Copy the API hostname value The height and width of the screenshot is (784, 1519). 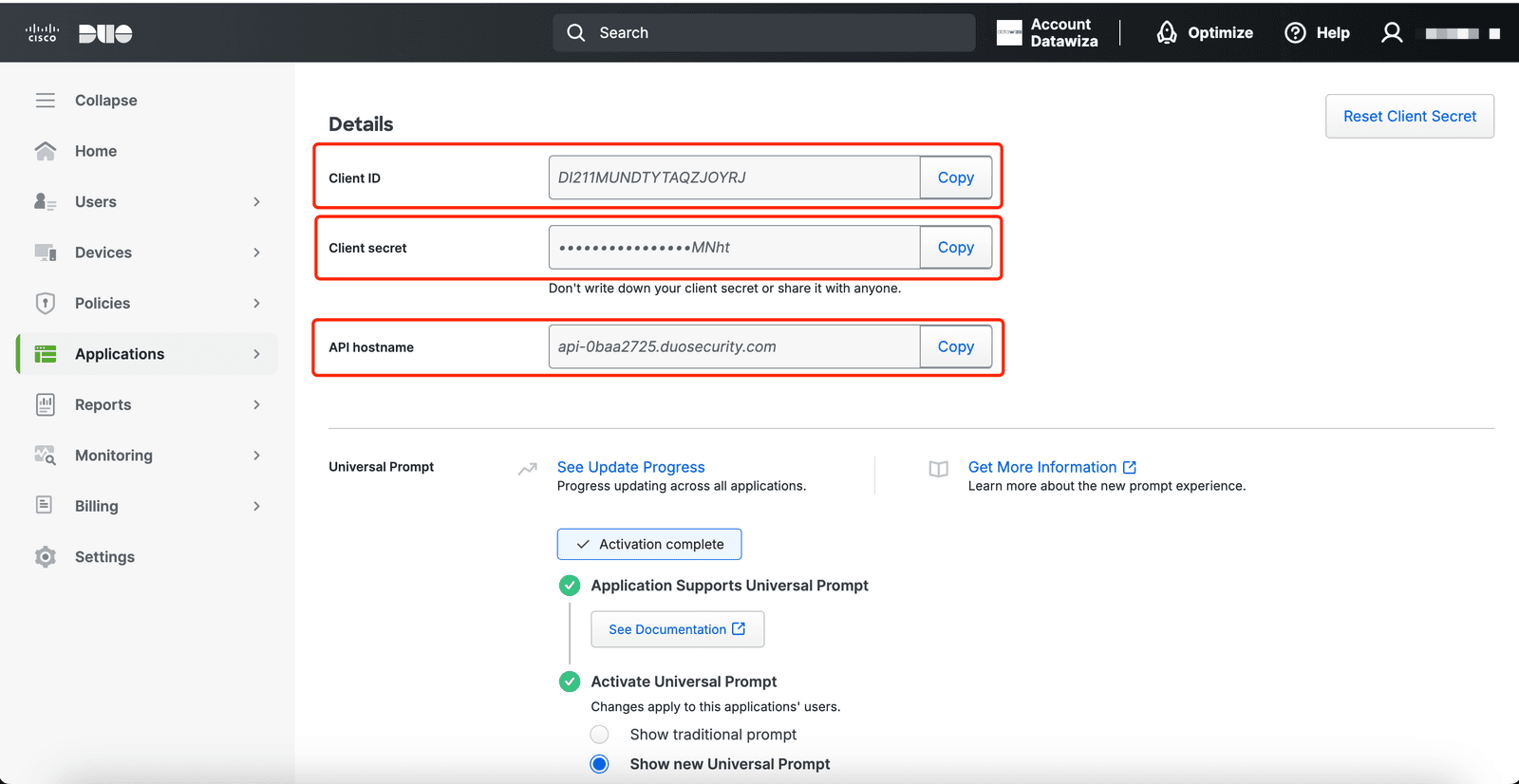[956, 346]
